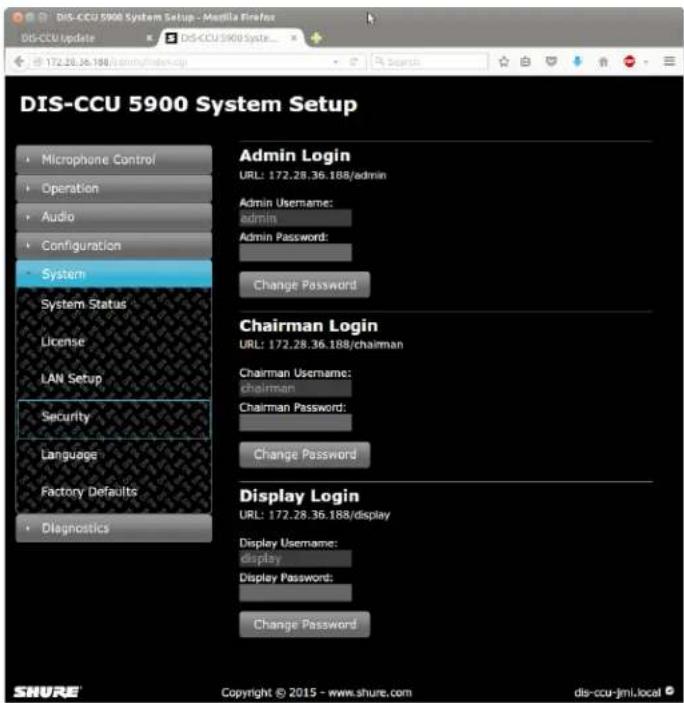Collapse the System menu section
This screenshot has height=703, width=684.
(x=114, y=274)
